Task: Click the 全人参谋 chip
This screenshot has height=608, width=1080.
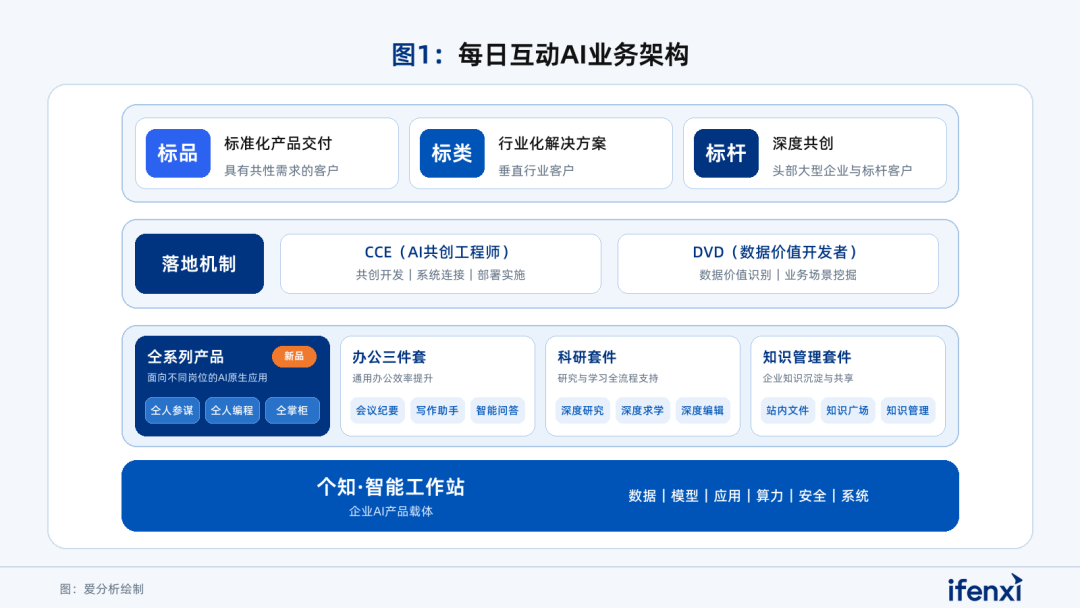Action: pyautogui.click(x=172, y=410)
